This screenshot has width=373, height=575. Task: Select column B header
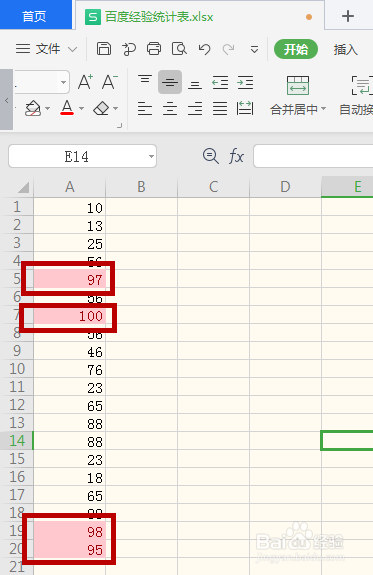click(x=142, y=187)
